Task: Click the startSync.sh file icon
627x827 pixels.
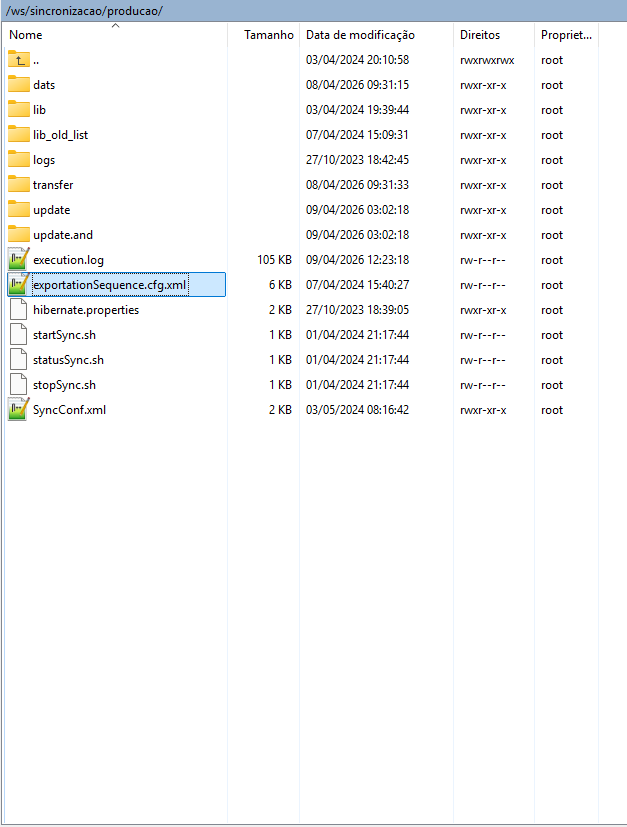Action: (x=19, y=334)
